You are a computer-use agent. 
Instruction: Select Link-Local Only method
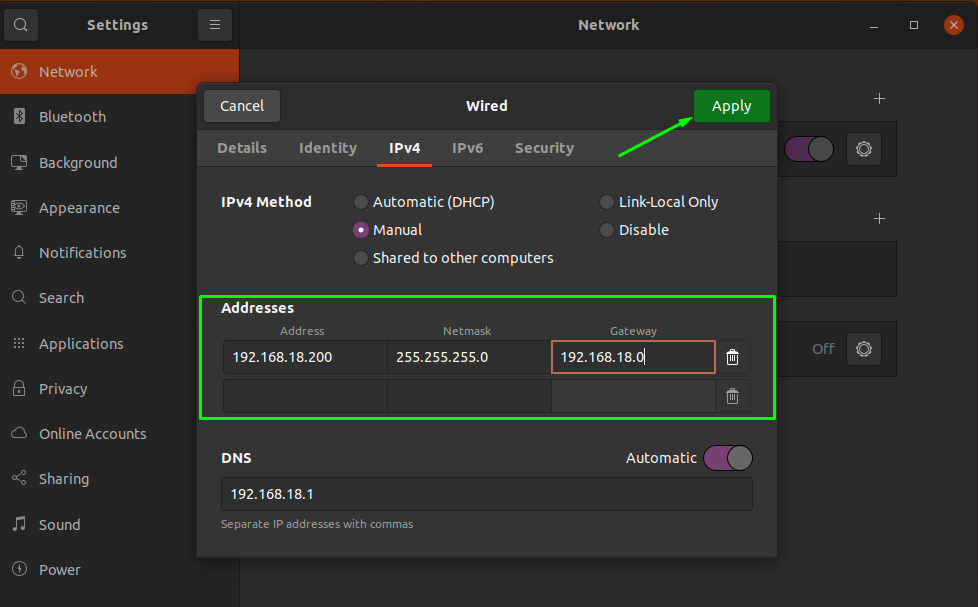pyautogui.click(x=659, y=202)
